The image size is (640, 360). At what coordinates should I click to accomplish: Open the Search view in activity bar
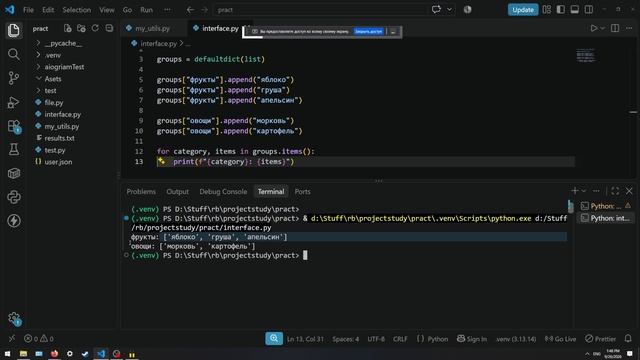pyautogui.click(x=13, y=54)
